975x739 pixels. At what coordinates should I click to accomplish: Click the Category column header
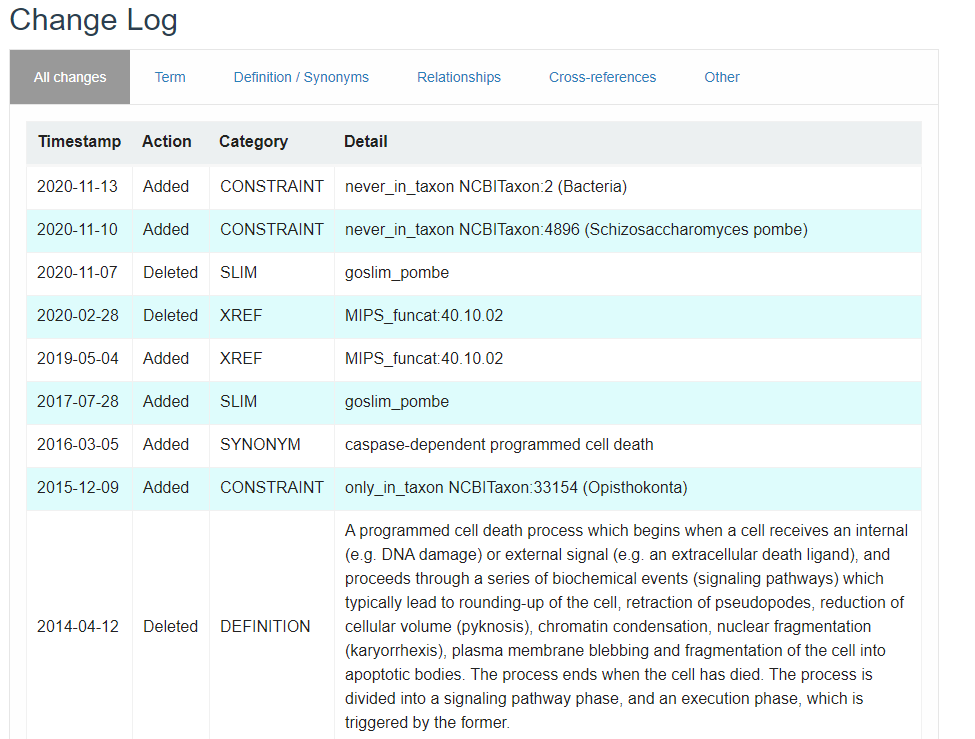pyautogui.click(x=253, y=142)
